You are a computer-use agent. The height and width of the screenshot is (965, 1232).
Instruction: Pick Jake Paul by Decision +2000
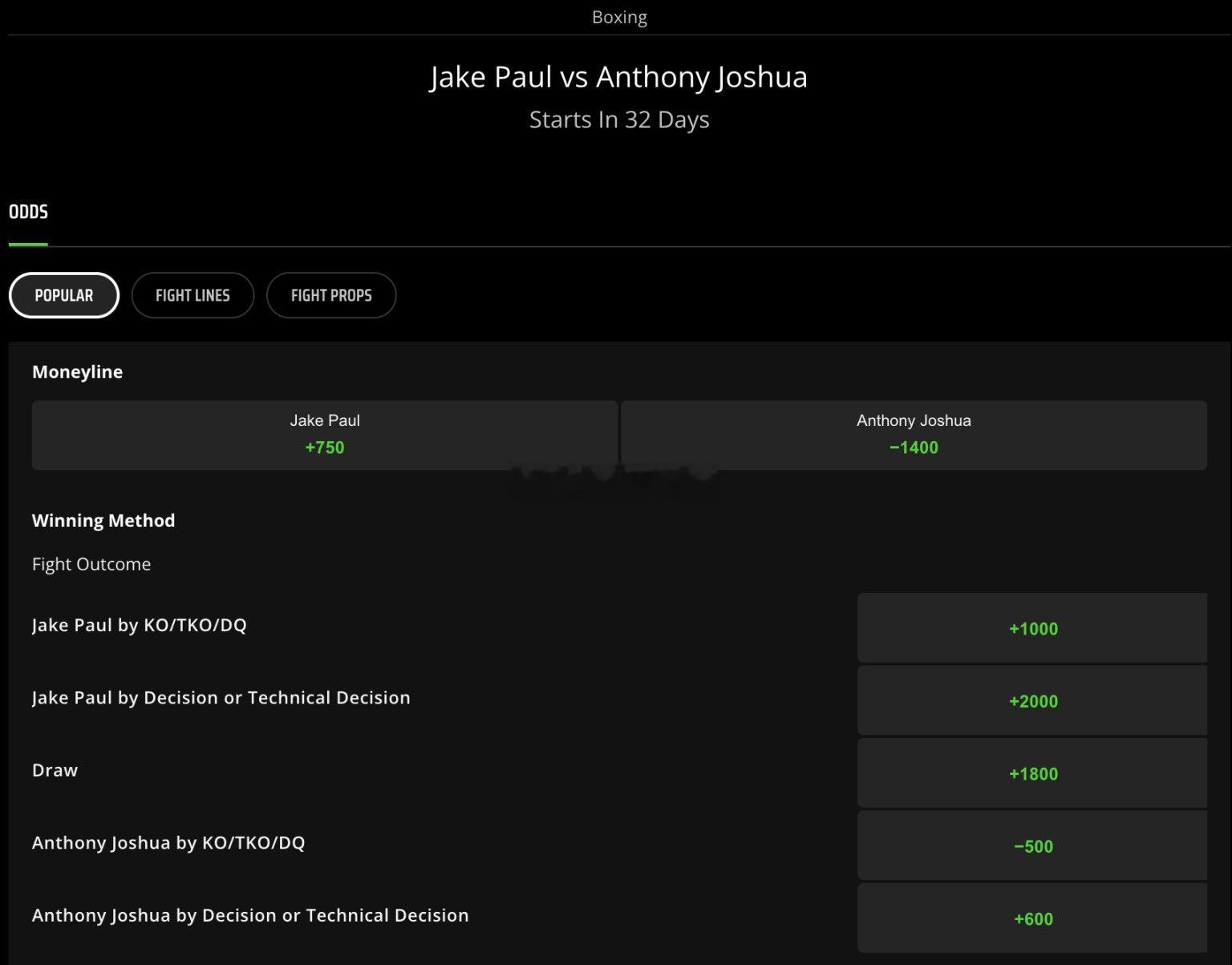point(1032,700)
